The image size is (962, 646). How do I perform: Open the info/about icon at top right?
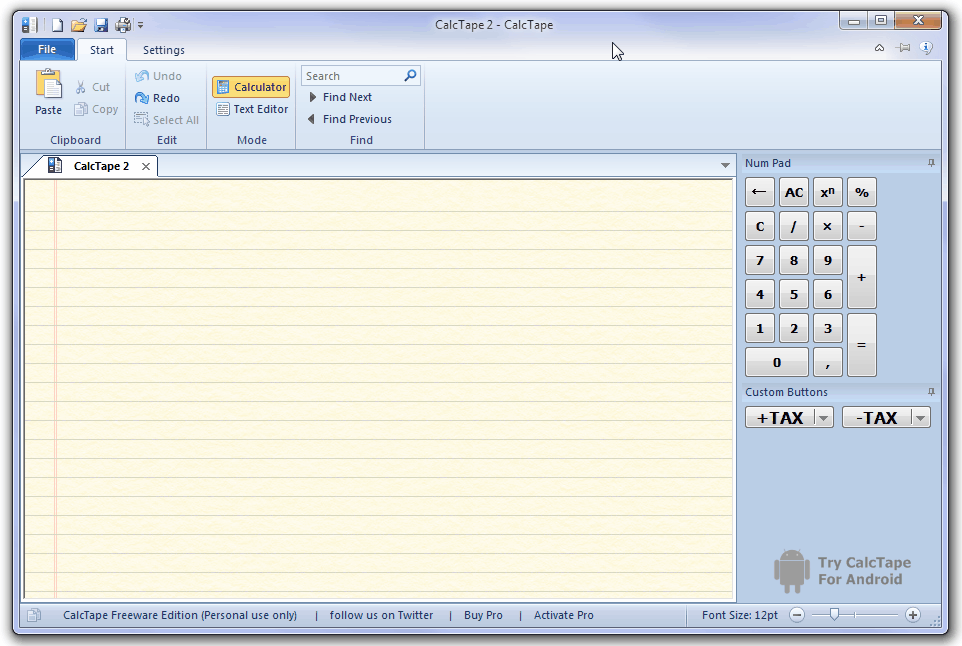coord(926,48)
